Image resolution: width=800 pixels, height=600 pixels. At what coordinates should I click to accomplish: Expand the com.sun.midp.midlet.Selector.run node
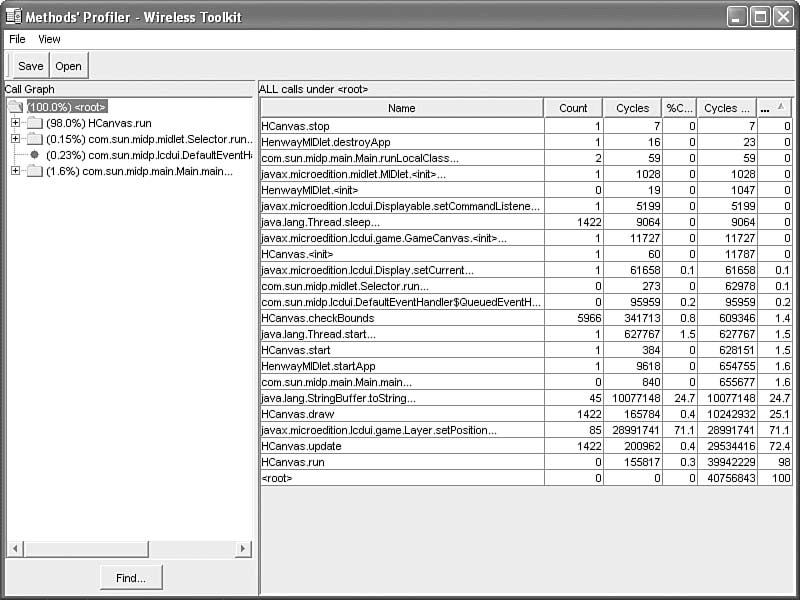[x=15, y=139]
